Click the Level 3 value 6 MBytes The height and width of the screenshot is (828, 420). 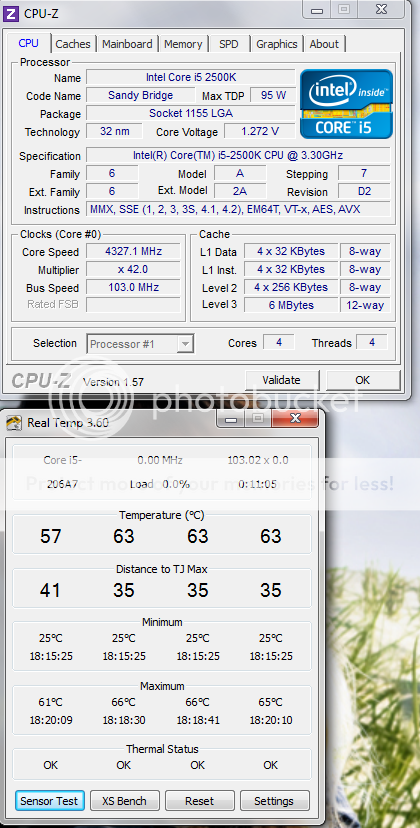click(x=291, y=305)
